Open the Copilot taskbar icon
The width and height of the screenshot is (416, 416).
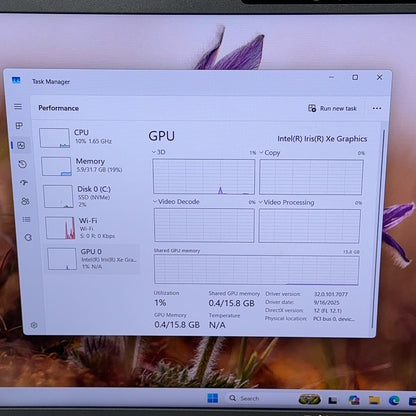click(x=354, y=399)
